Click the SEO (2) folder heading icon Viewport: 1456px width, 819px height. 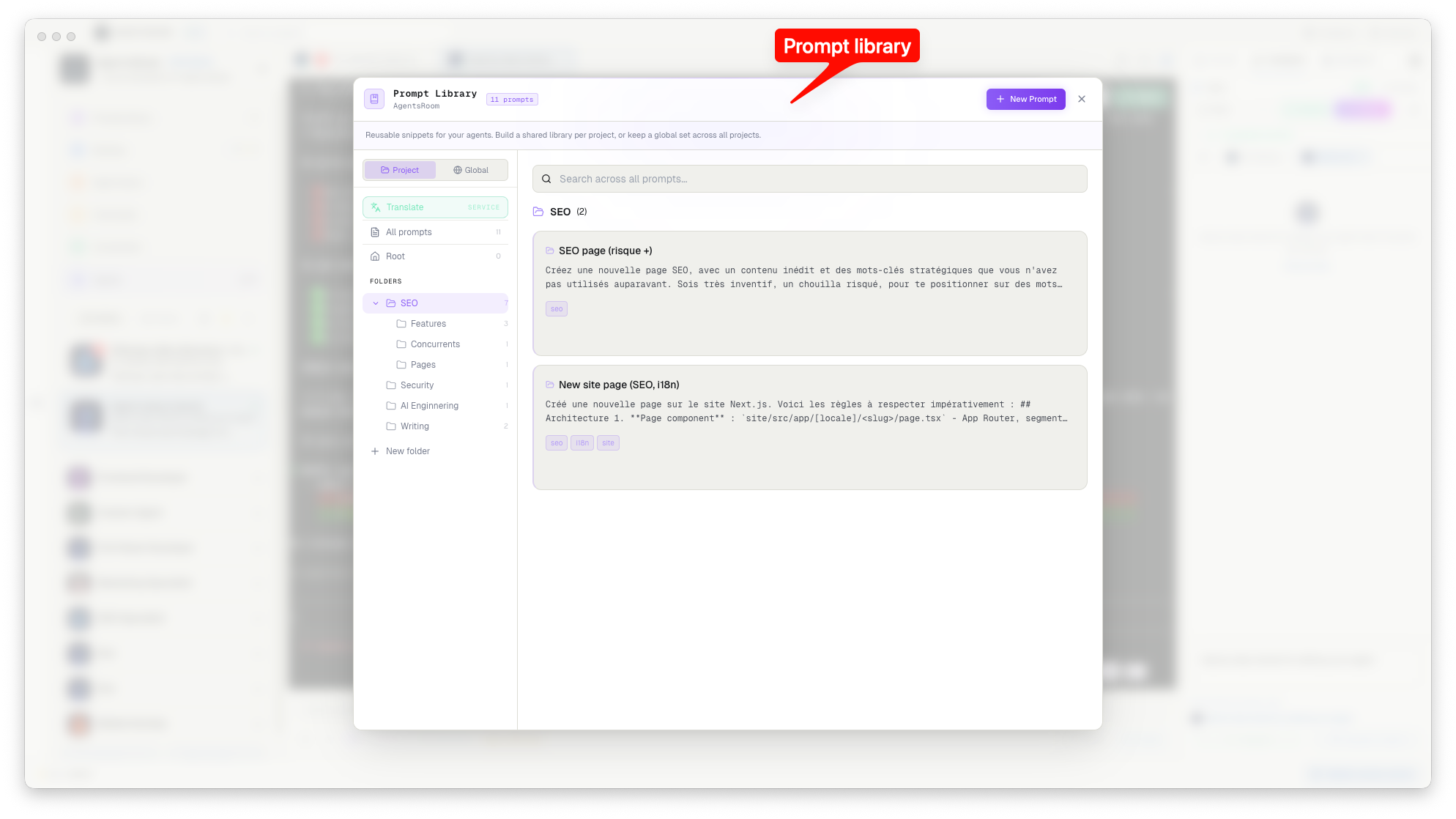(538, 212)
